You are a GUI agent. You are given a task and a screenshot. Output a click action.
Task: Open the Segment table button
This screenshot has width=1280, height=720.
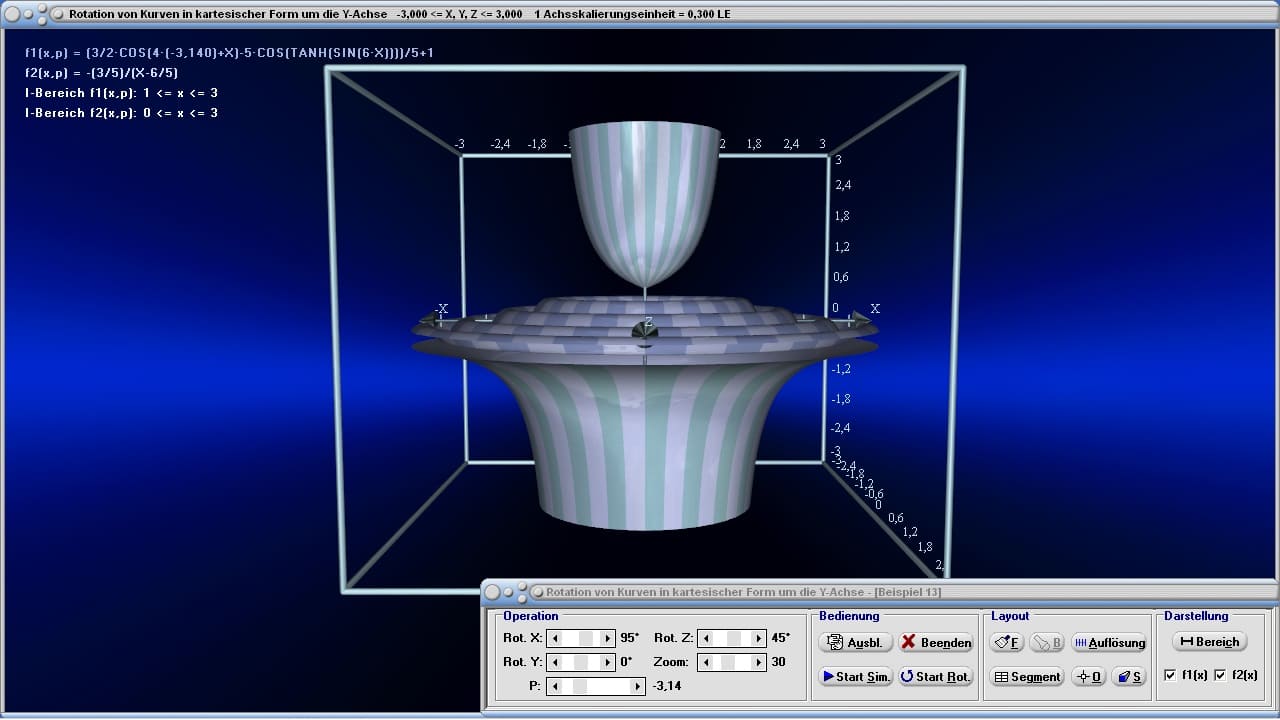(x=1026, y=676)
